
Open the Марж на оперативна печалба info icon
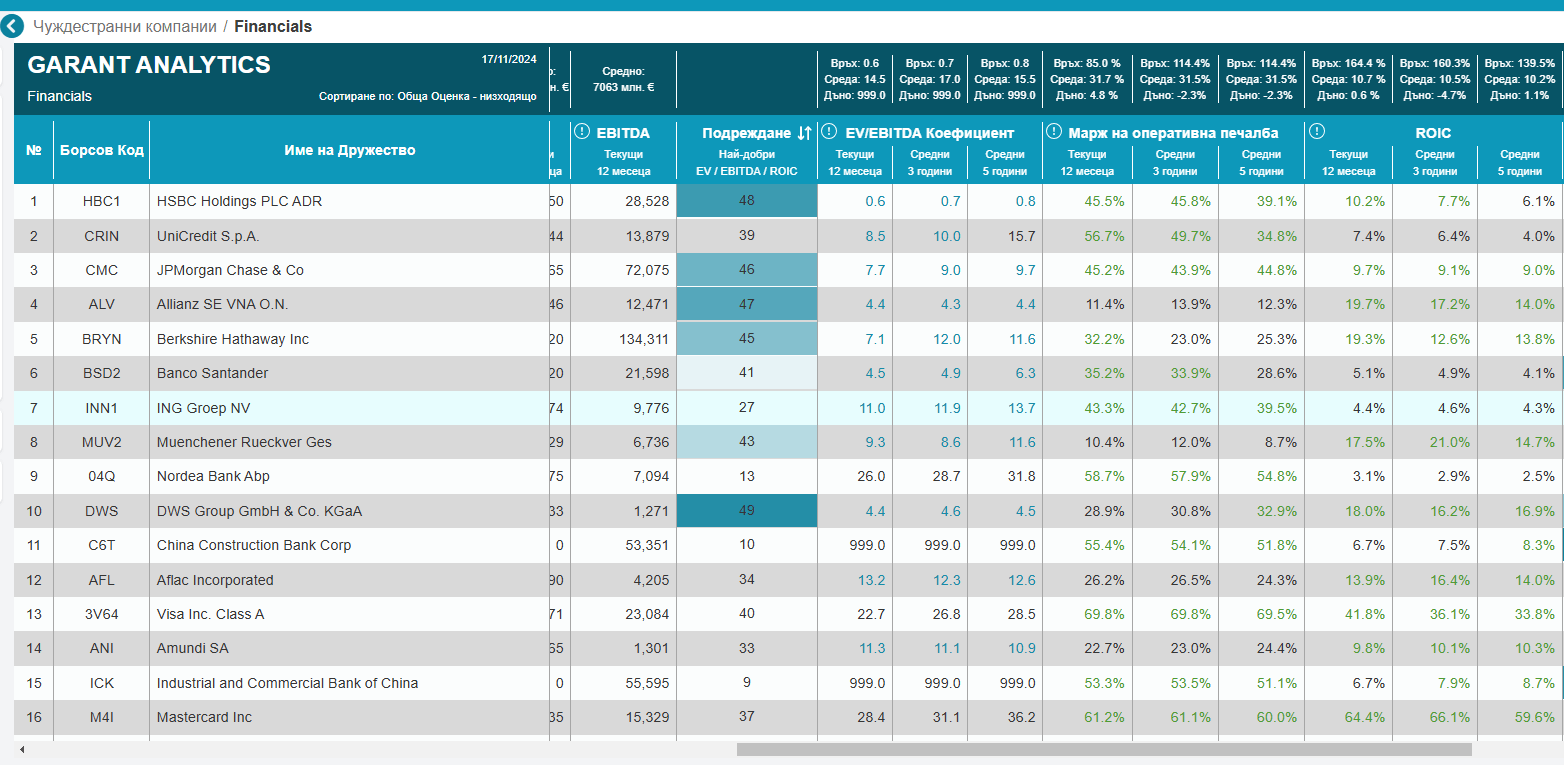coord(1054,132)
